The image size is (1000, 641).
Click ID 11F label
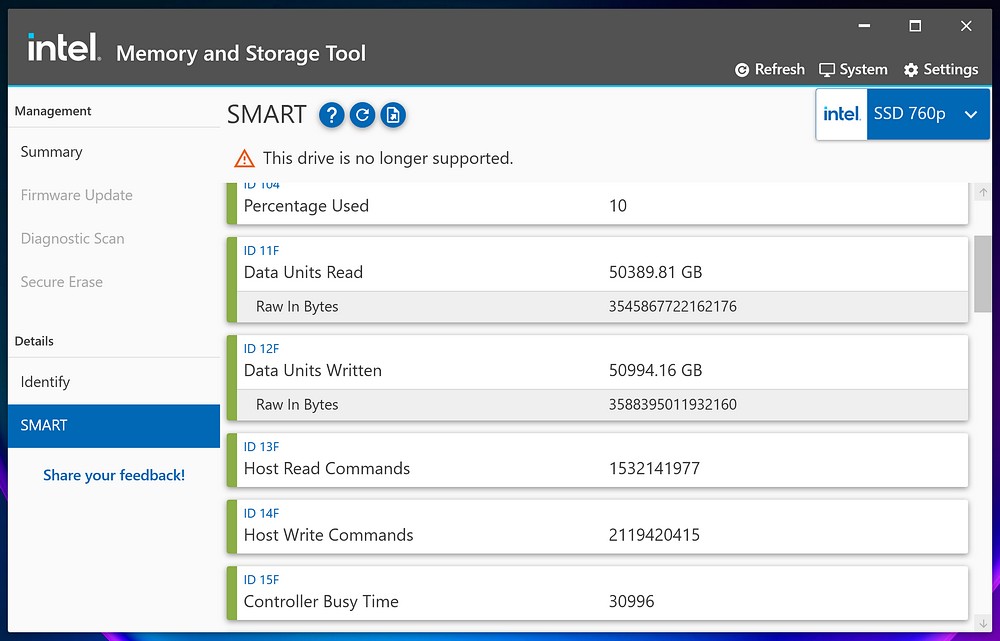[261, 251]
